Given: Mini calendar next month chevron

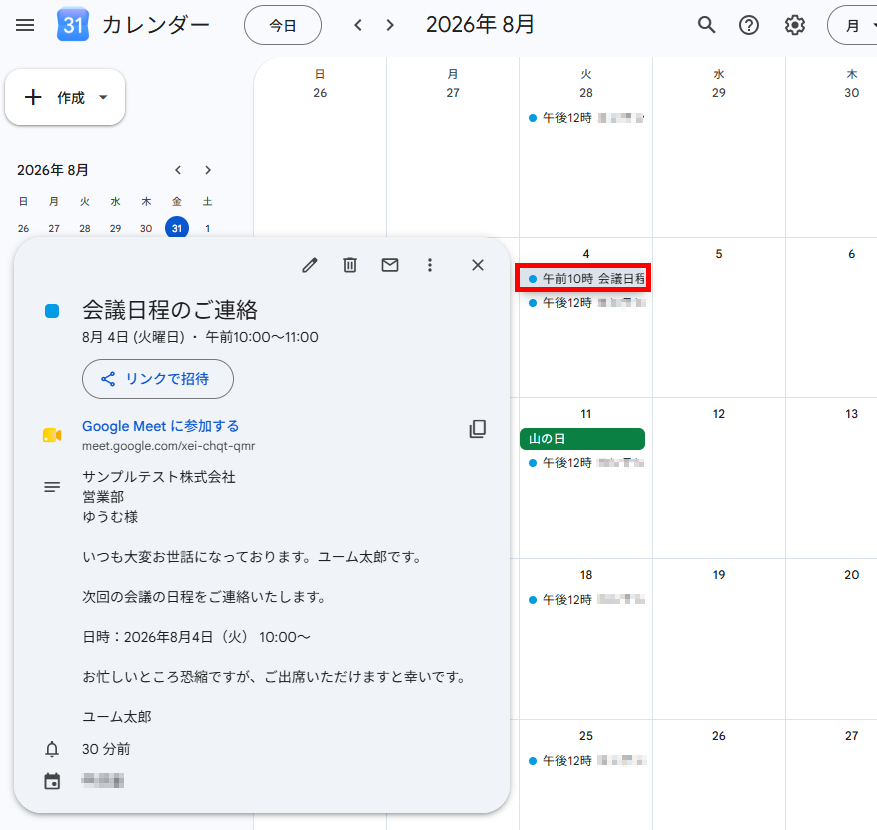Looking at the screenshot, I should pyautogui.click(x=208, y=170).
